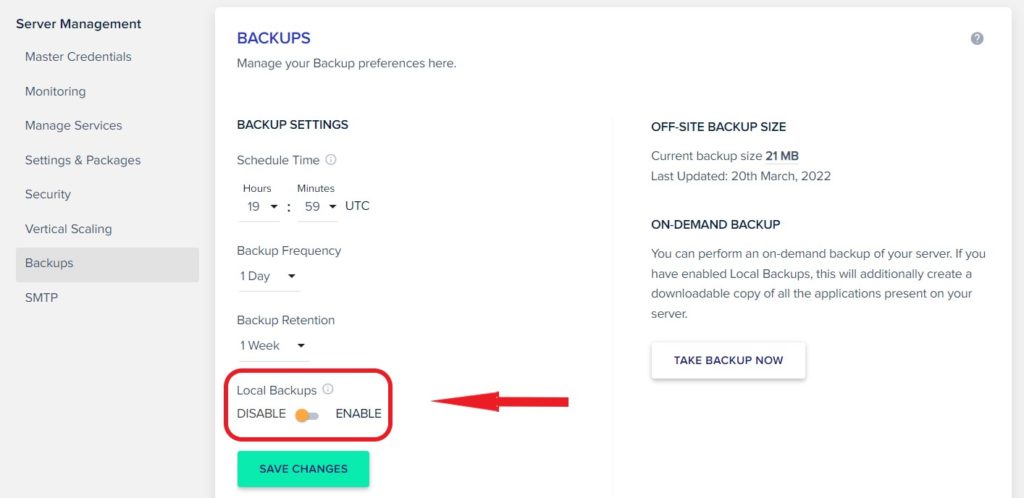Select Manage Services from the sidebar
This screenshot has width=1024, height=498.
tap(74, 125)
